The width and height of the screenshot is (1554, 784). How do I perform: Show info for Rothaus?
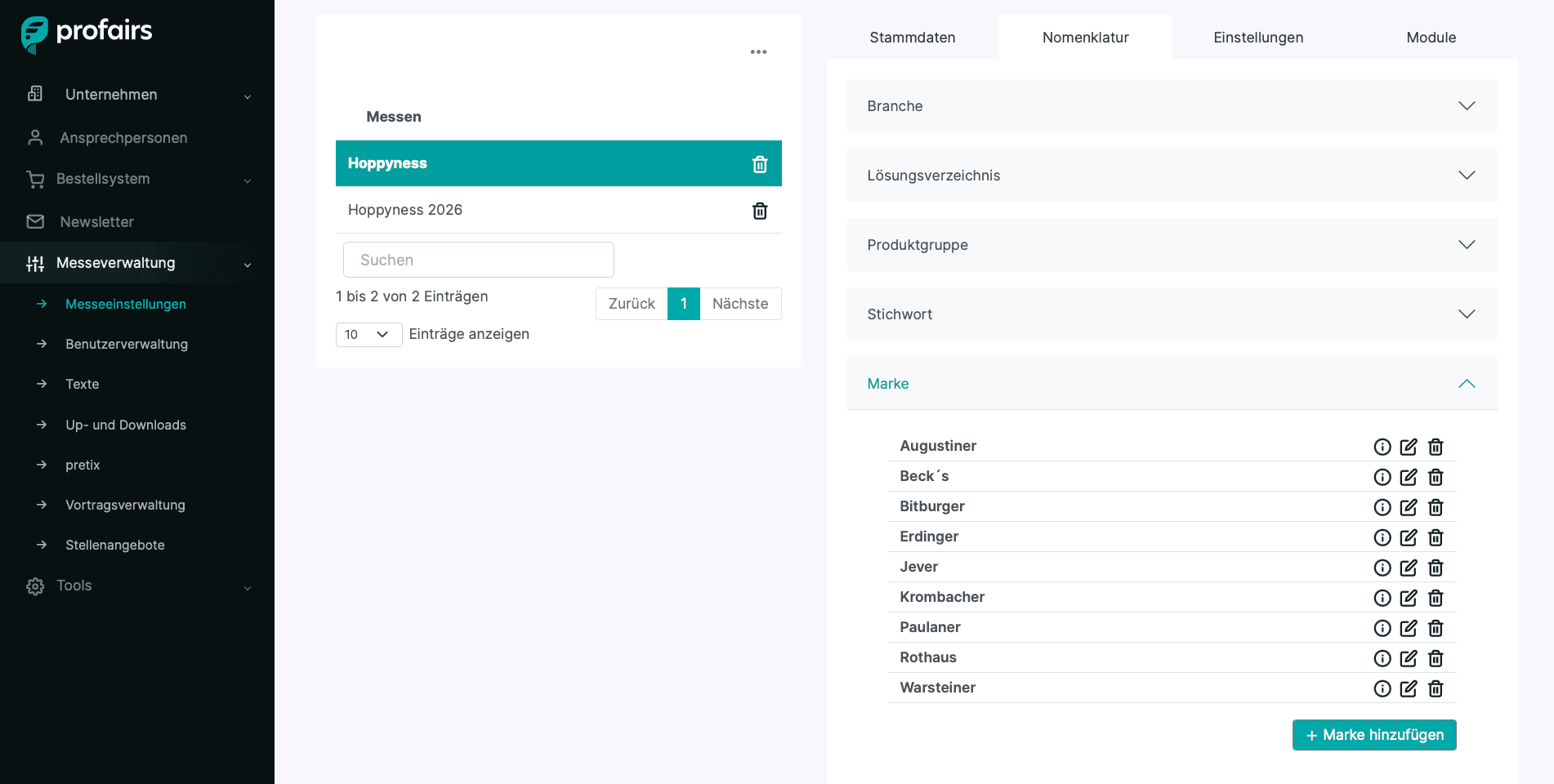[x=1382, y=658]
